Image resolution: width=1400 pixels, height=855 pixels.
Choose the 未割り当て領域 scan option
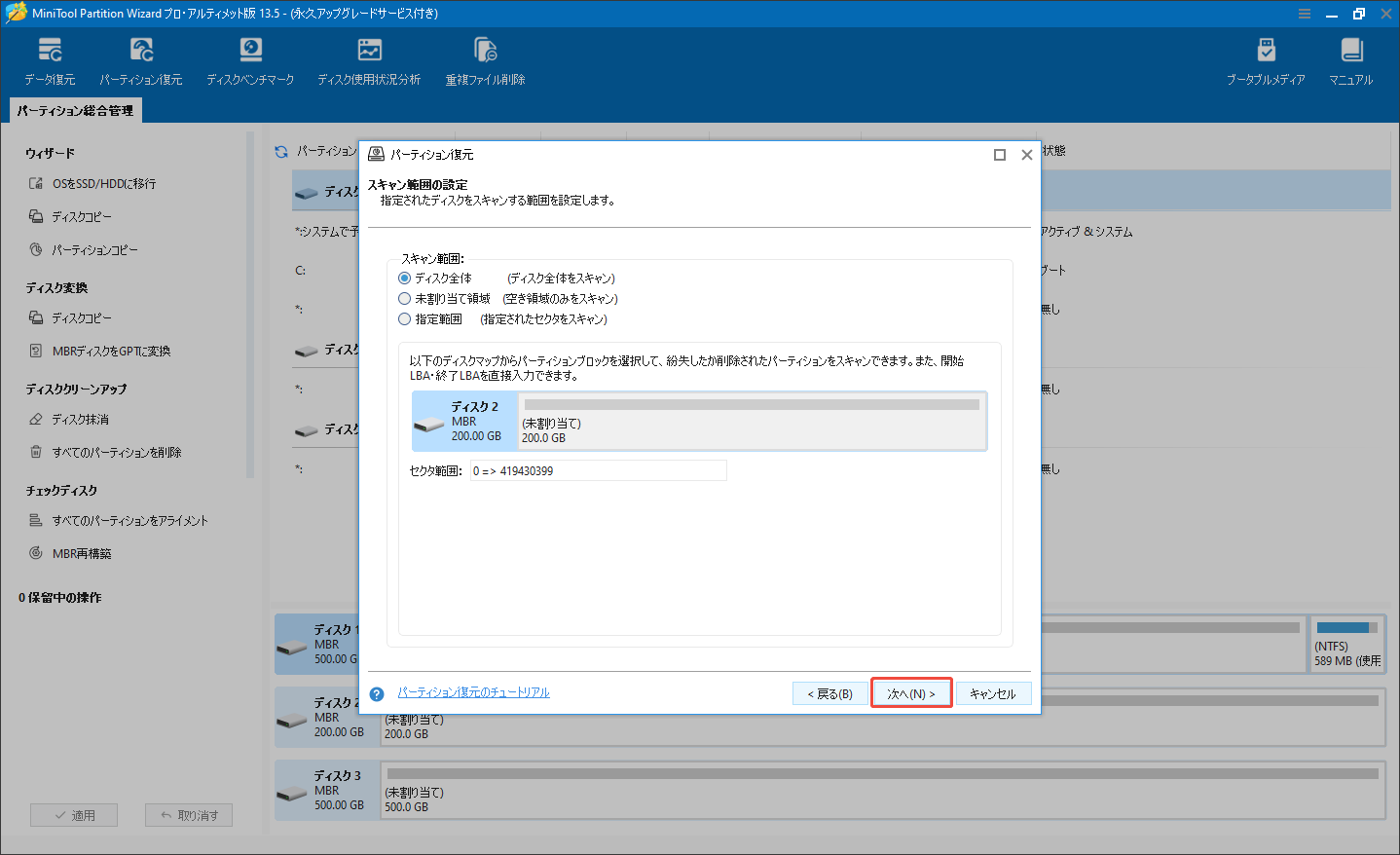click(x=405, y=298)
